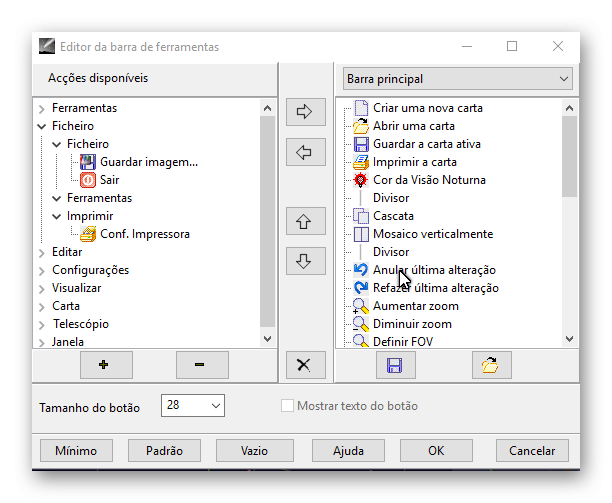Viewport: 612px width, 503px height.
Task: Click the Anular última alteração undo icon
Action: (x=361, y=270)
